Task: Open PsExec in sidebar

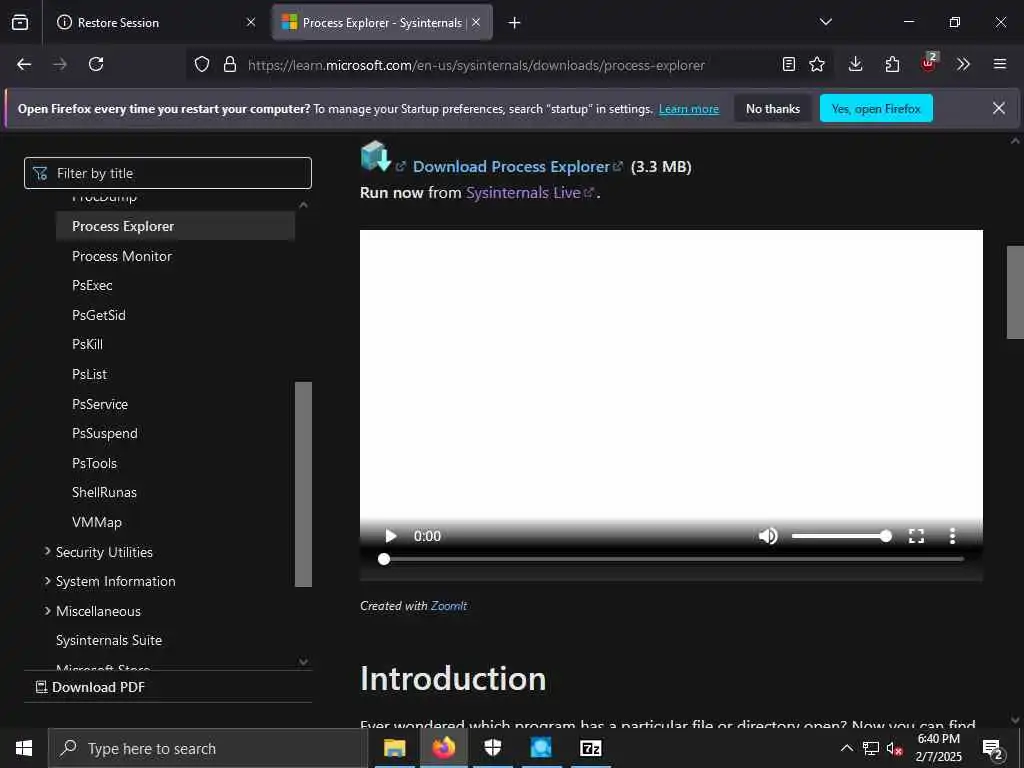Action: coord(92,285)
